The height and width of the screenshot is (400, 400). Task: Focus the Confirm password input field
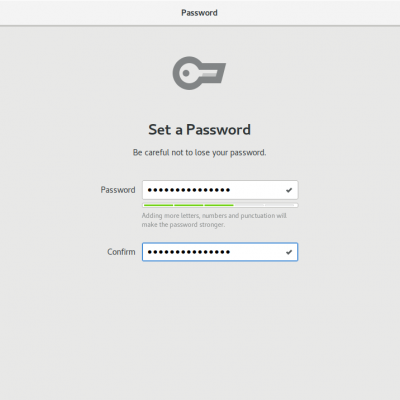tap(220, 252)
